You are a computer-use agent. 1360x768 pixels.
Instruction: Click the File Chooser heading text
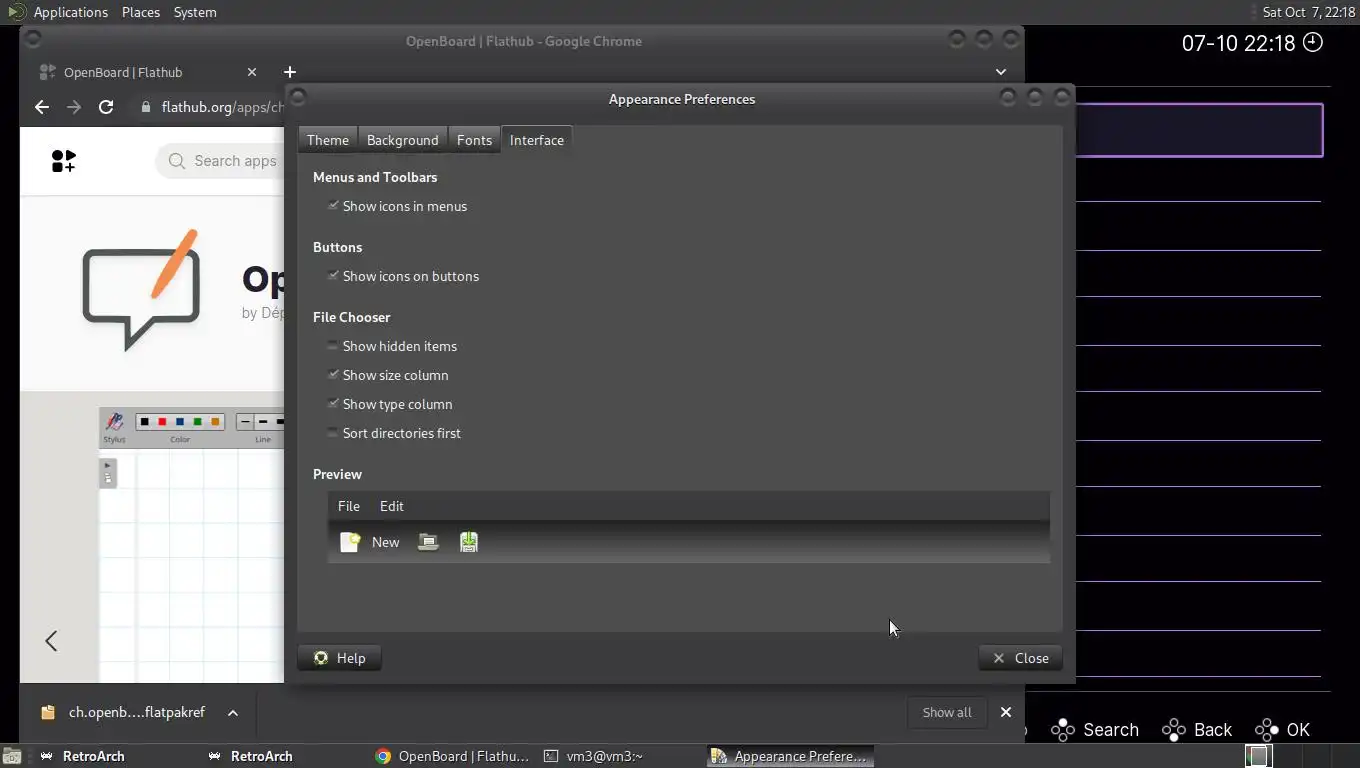[351, 317]
